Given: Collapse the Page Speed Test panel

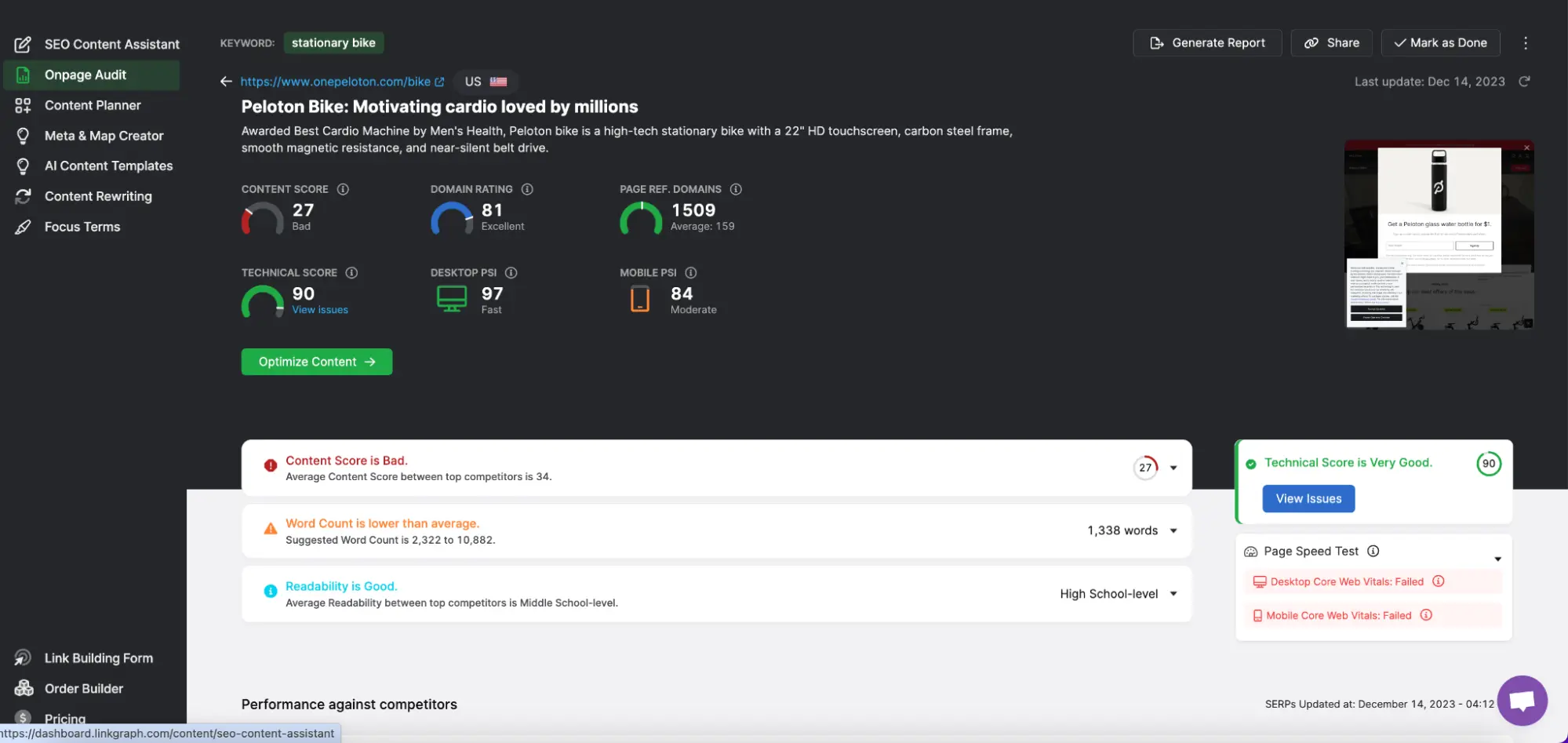Looking at the screenshot, I should point(1497,559).
